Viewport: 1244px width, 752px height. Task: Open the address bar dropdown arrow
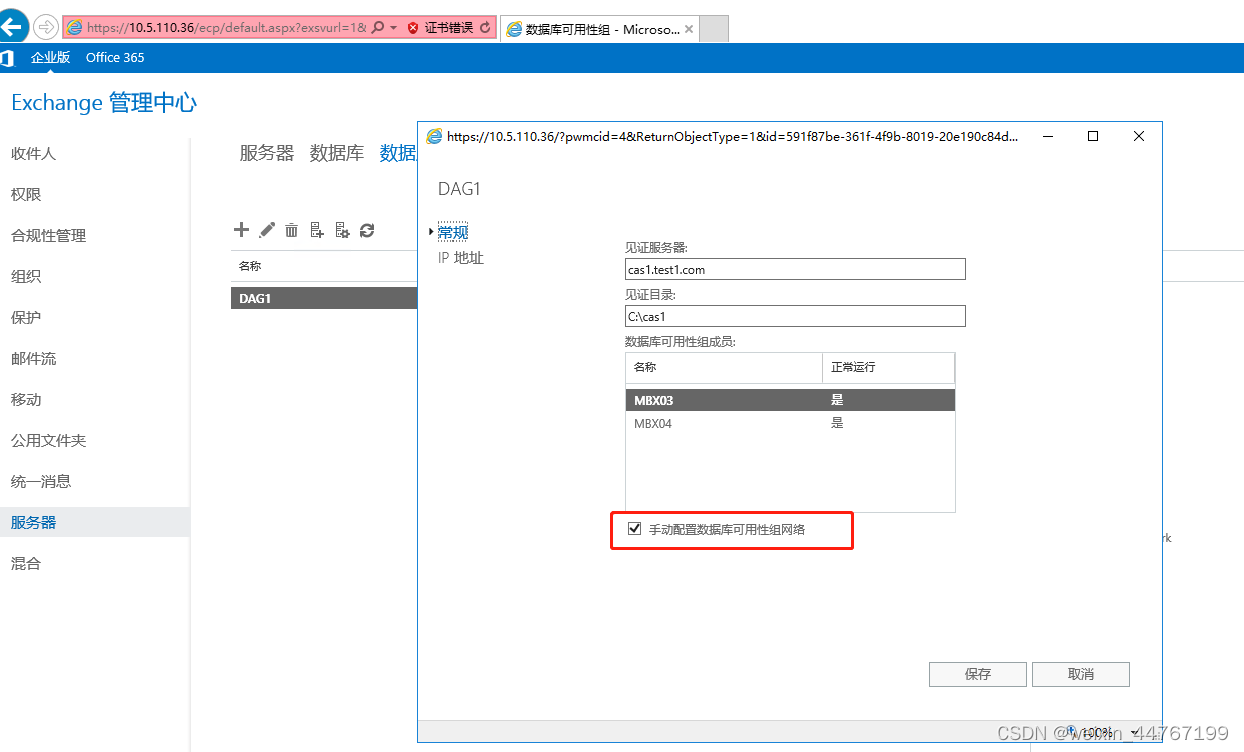pos(394,28)
